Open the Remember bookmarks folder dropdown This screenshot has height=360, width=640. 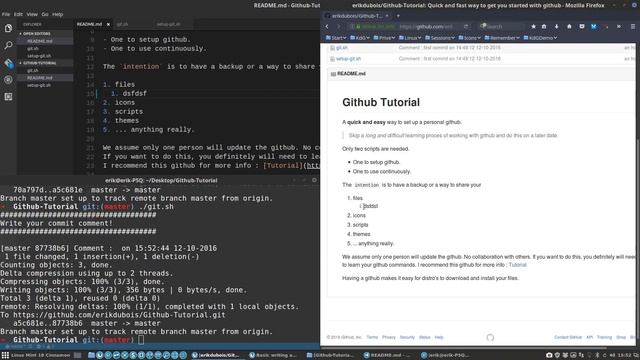click(x=502, y=38)
